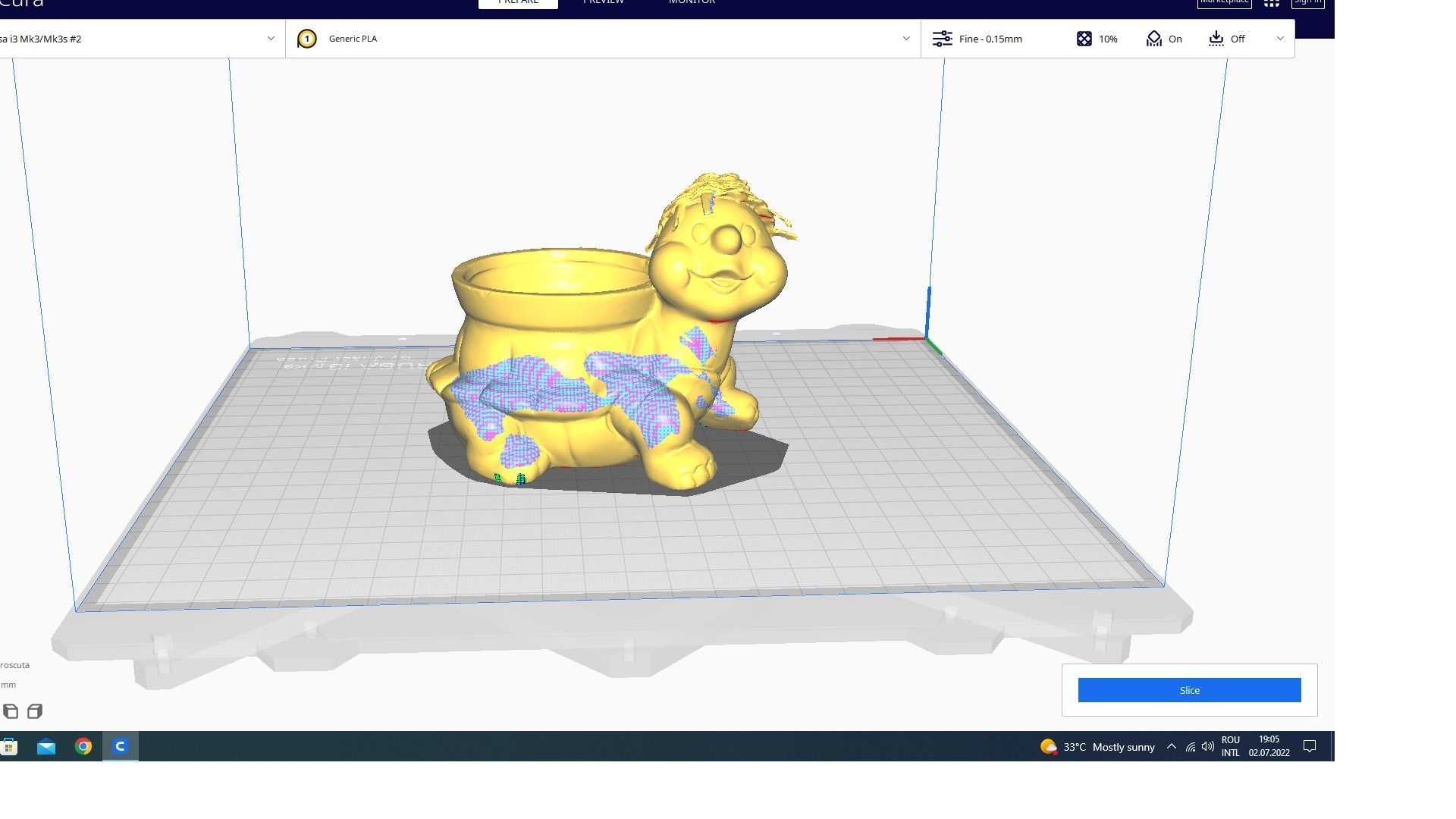Open the Marketplace
Image resolution: width=1456 pixels, height=819 pixels.
pyautogui.click(x=1224, y=2)
